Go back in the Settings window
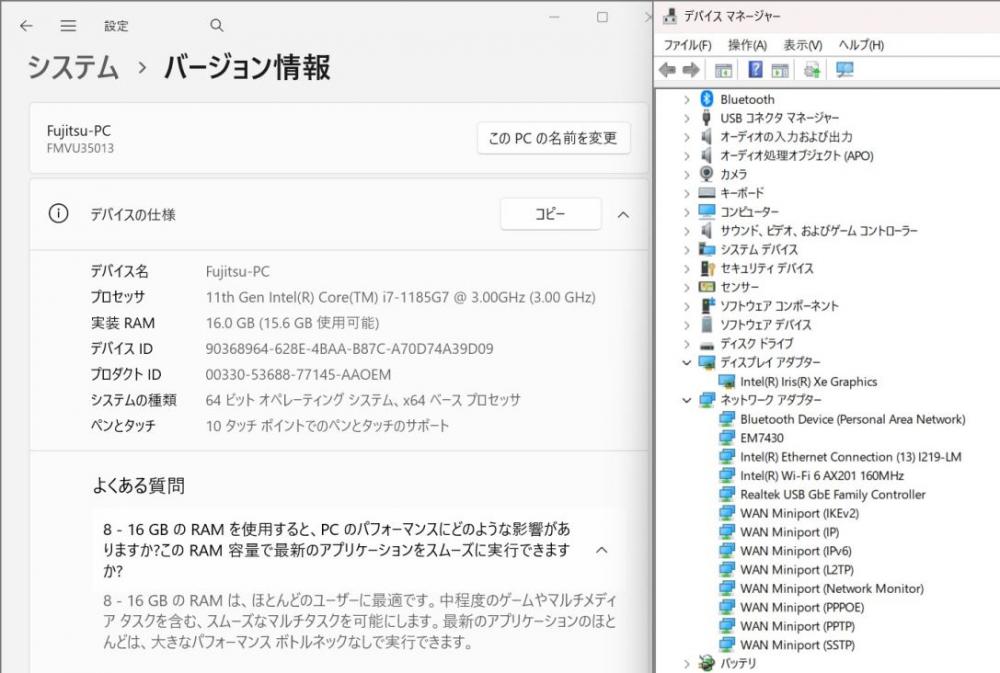Image resolution: width=1000 pixels, height=673 pixels. [26, 26]
